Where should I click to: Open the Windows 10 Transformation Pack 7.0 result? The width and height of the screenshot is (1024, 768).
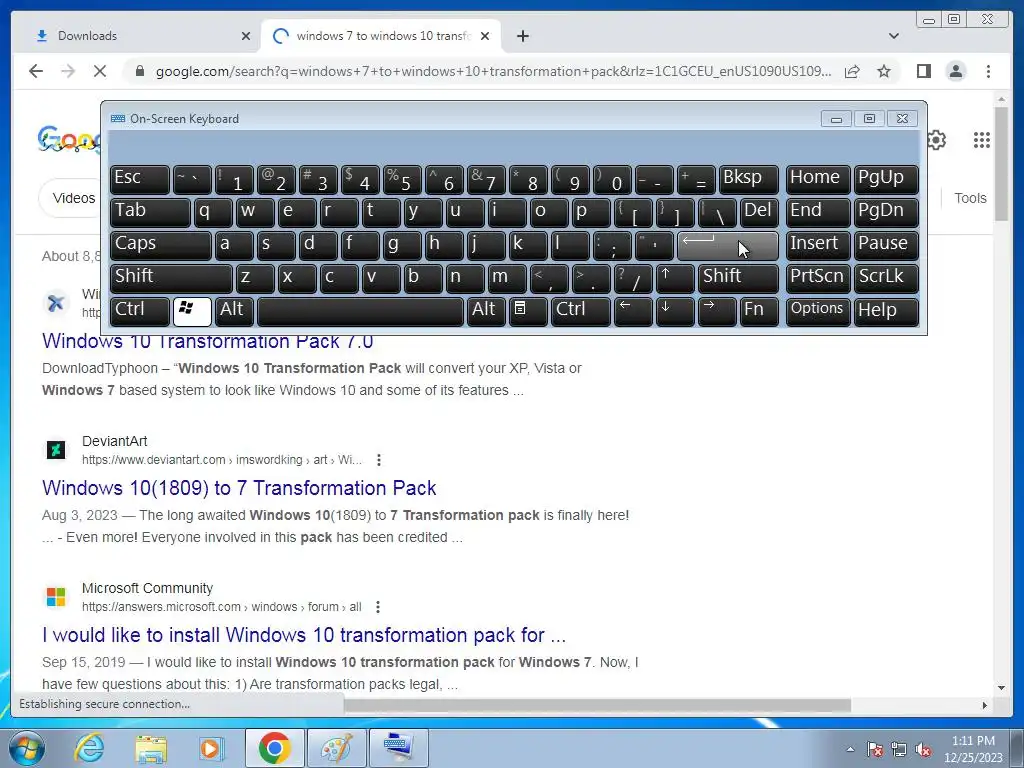point(207,341)
